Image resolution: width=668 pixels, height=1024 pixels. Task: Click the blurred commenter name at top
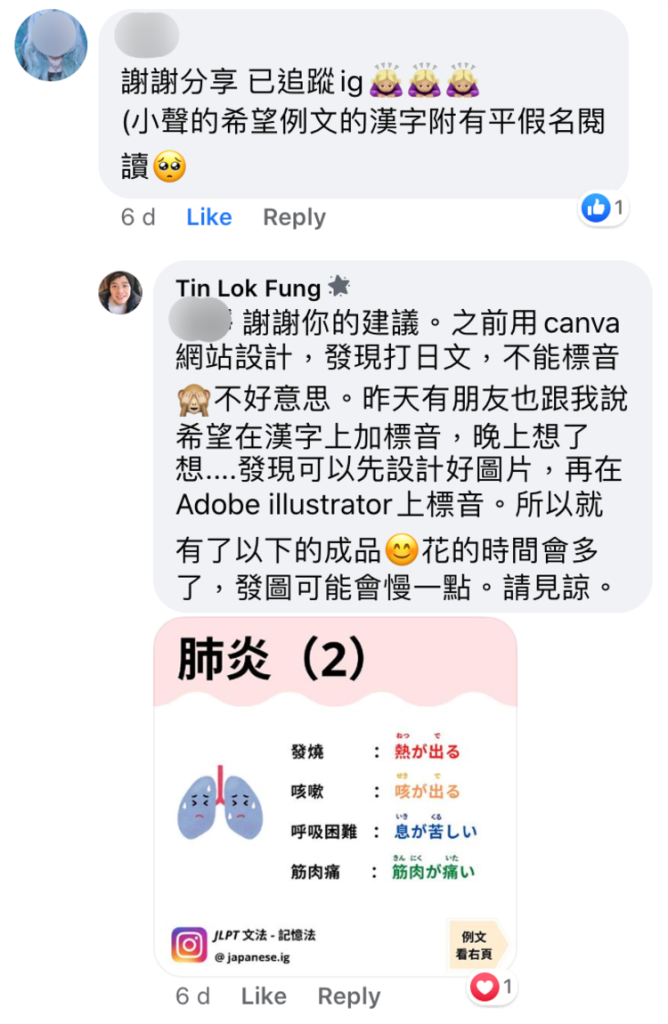[x=147, y=35]
